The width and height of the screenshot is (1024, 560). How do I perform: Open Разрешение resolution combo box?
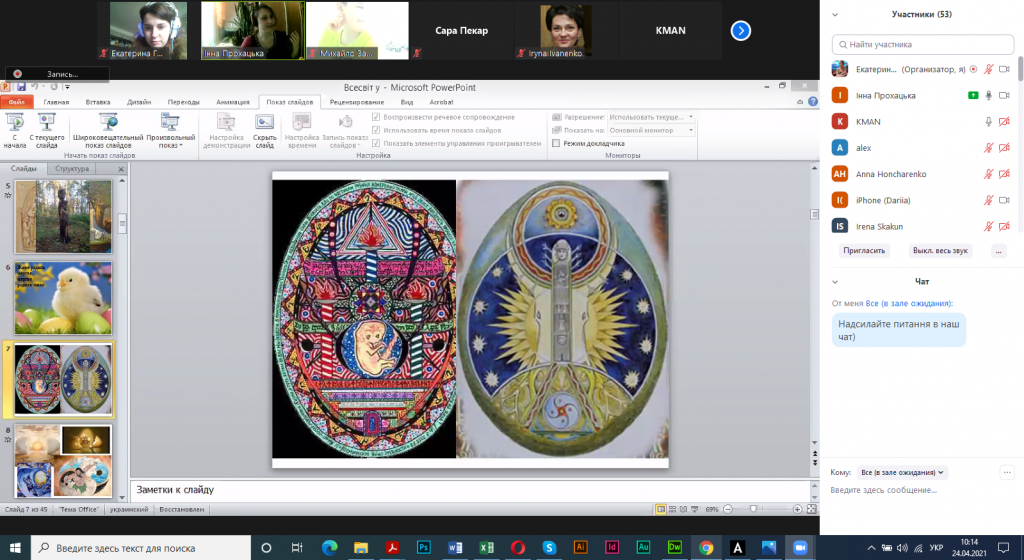click(651, 117)
